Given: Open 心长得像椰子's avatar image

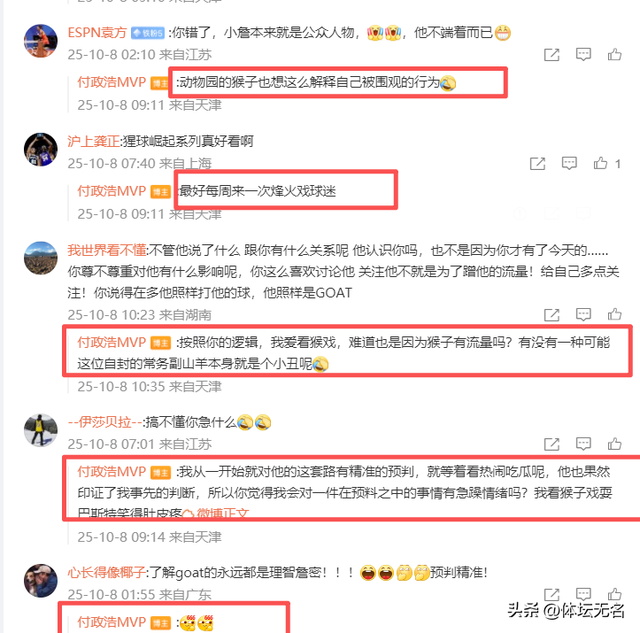Looking at the screenshot, I should [41, 580].
